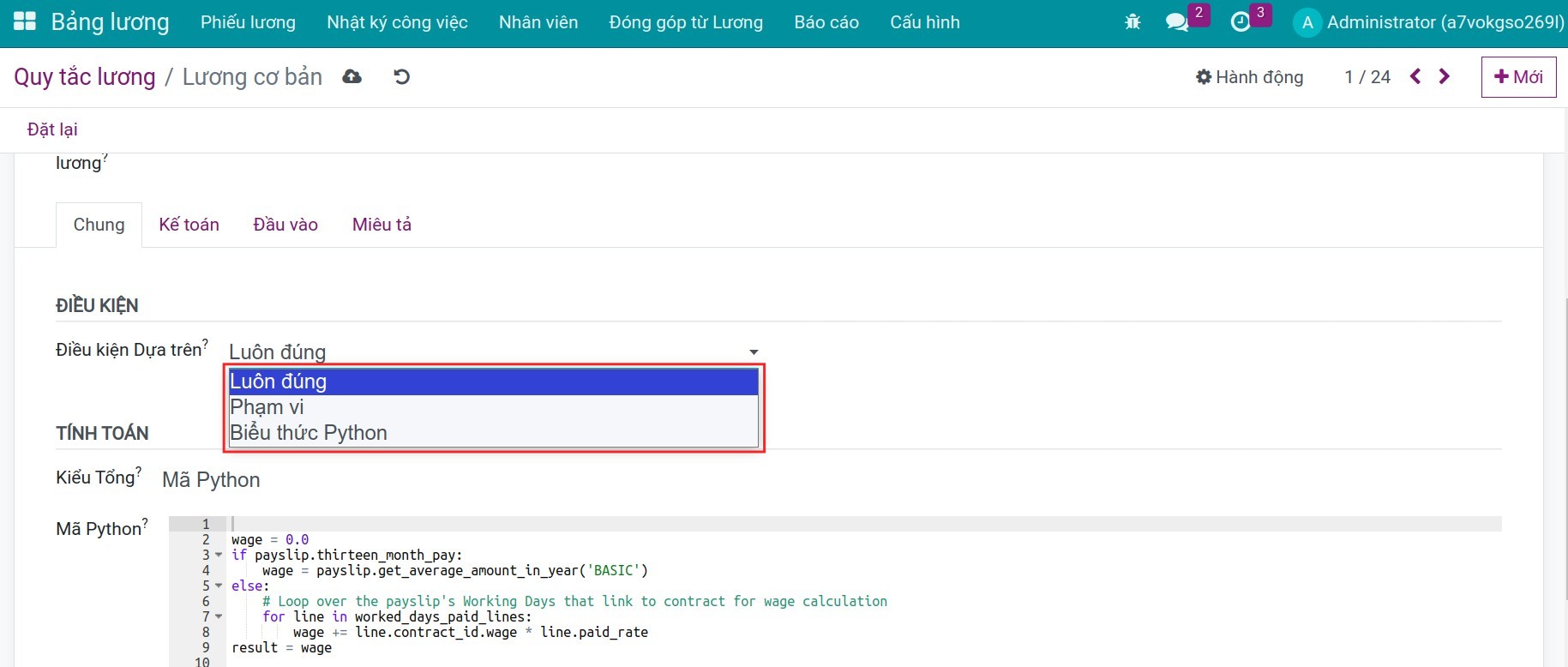Choose the Biểu thức Python option
Screen dimensions: 1568x667
tap(309, 433)
